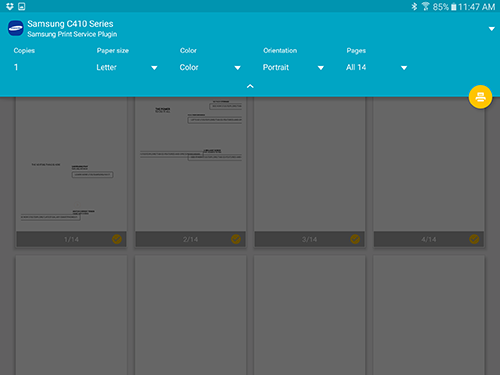Select the Samsung C410 Series printer name

pyautogui.click(x=70, y=24)
